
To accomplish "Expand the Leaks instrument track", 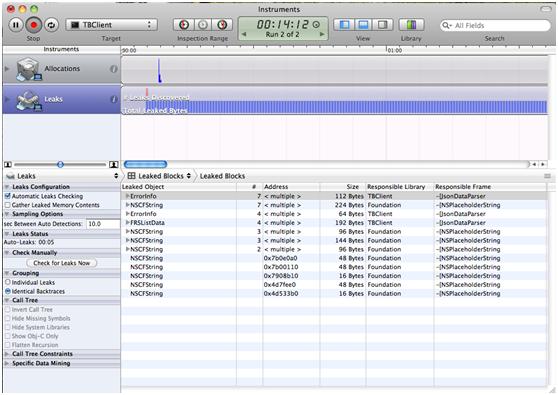I will 7,99.
